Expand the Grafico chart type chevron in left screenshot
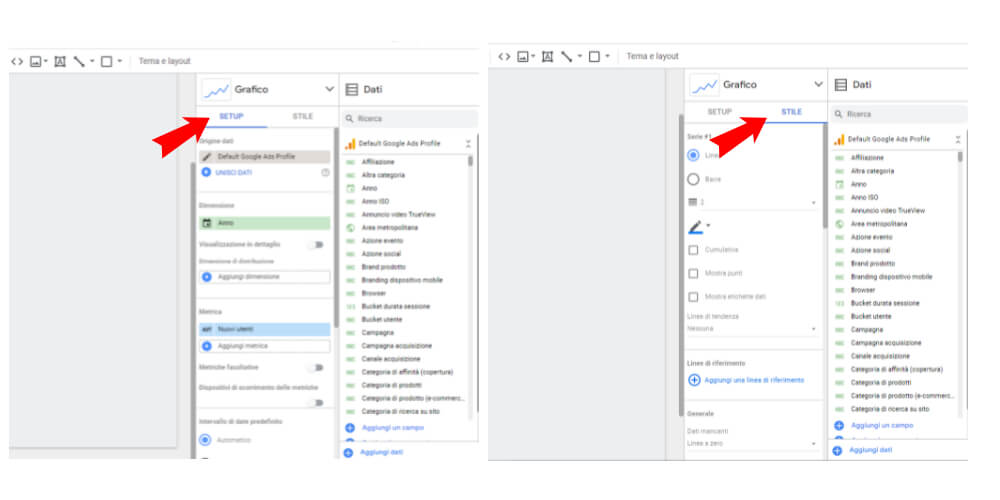This screenshot has height=500, width=1000. click(329, 90)
